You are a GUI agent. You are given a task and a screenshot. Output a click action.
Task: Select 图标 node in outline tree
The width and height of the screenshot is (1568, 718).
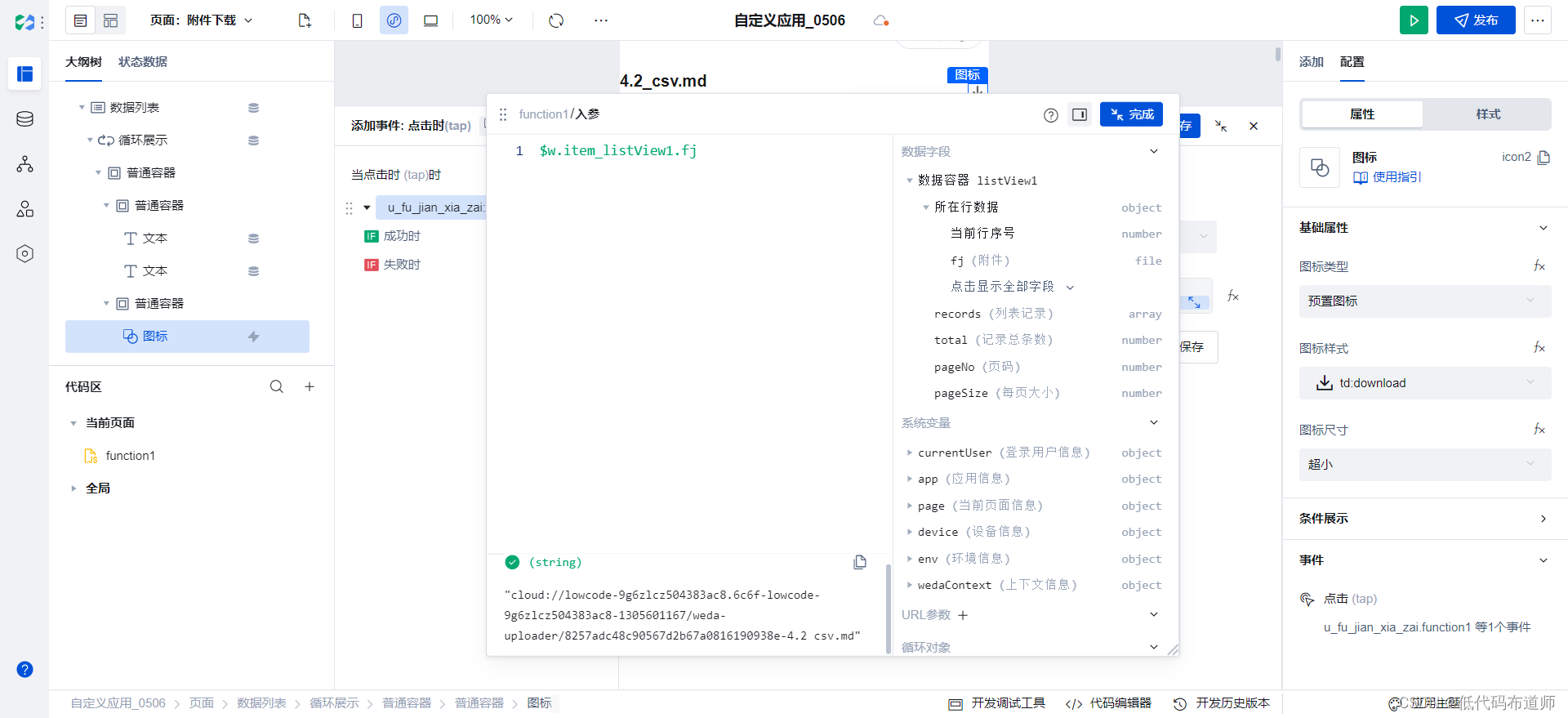(187, 337)
